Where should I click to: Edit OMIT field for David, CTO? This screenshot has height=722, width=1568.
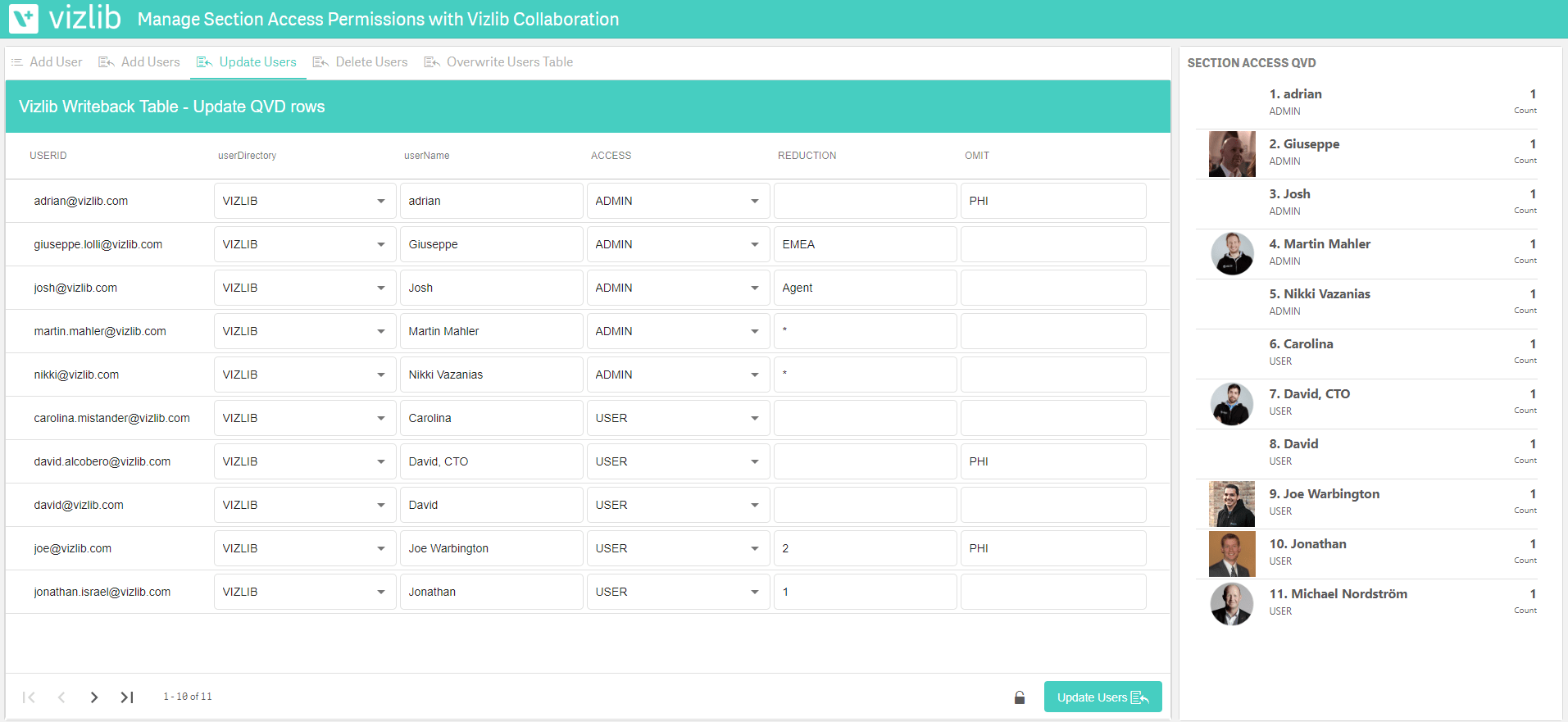(x=1053, y=461)
